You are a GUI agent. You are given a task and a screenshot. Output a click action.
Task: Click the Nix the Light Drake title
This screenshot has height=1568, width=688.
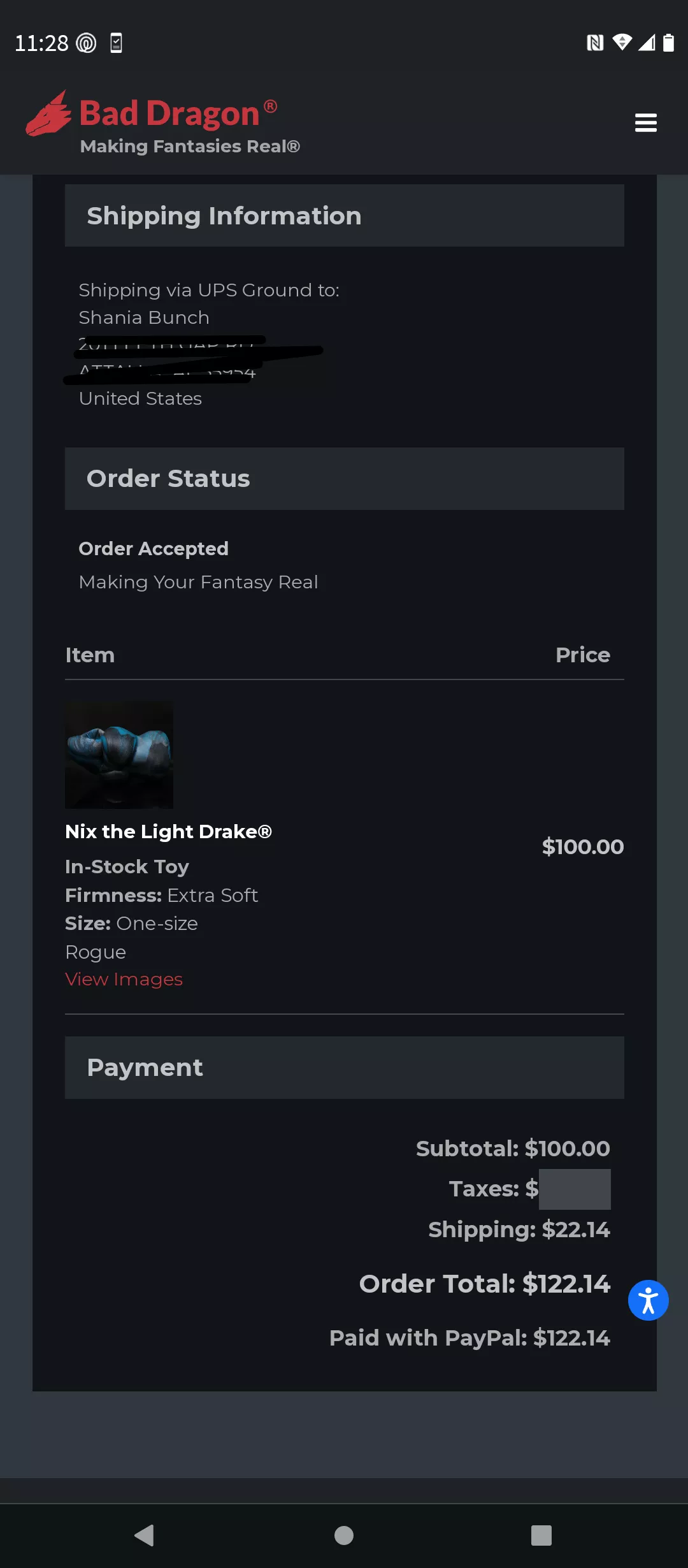[x=168, y=832]
